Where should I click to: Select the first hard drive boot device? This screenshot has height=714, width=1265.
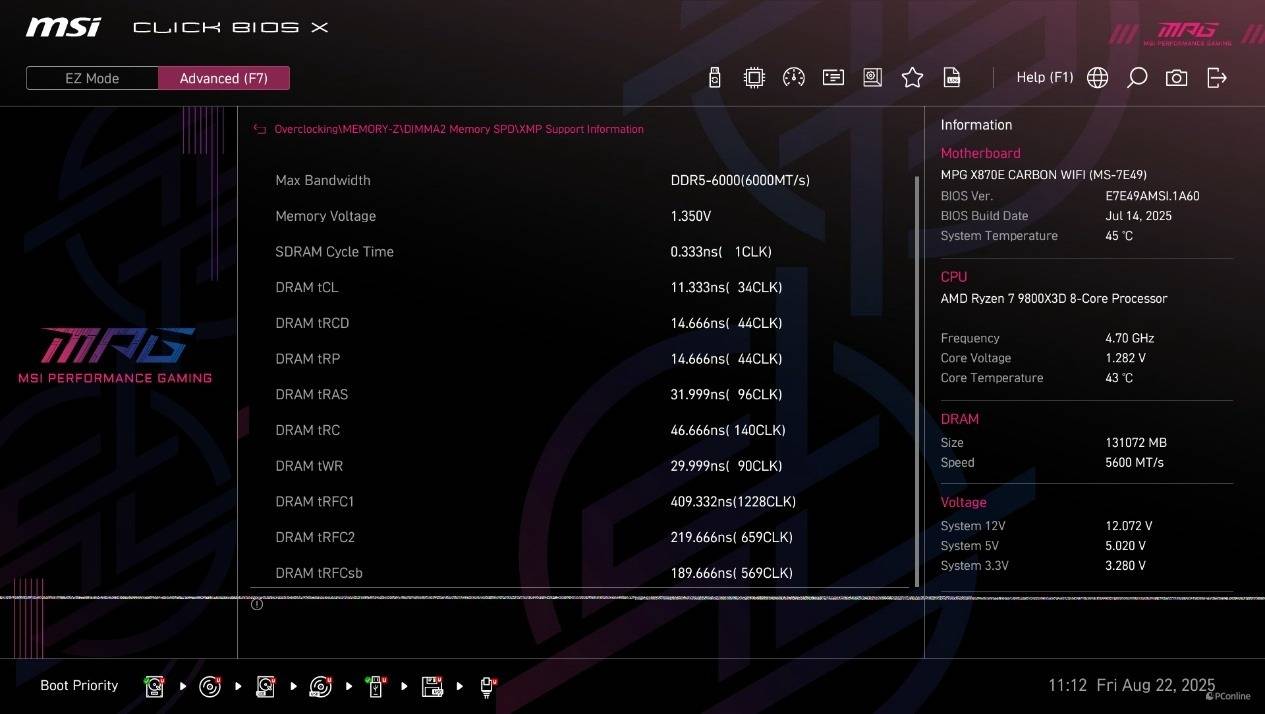coord(155,686)
